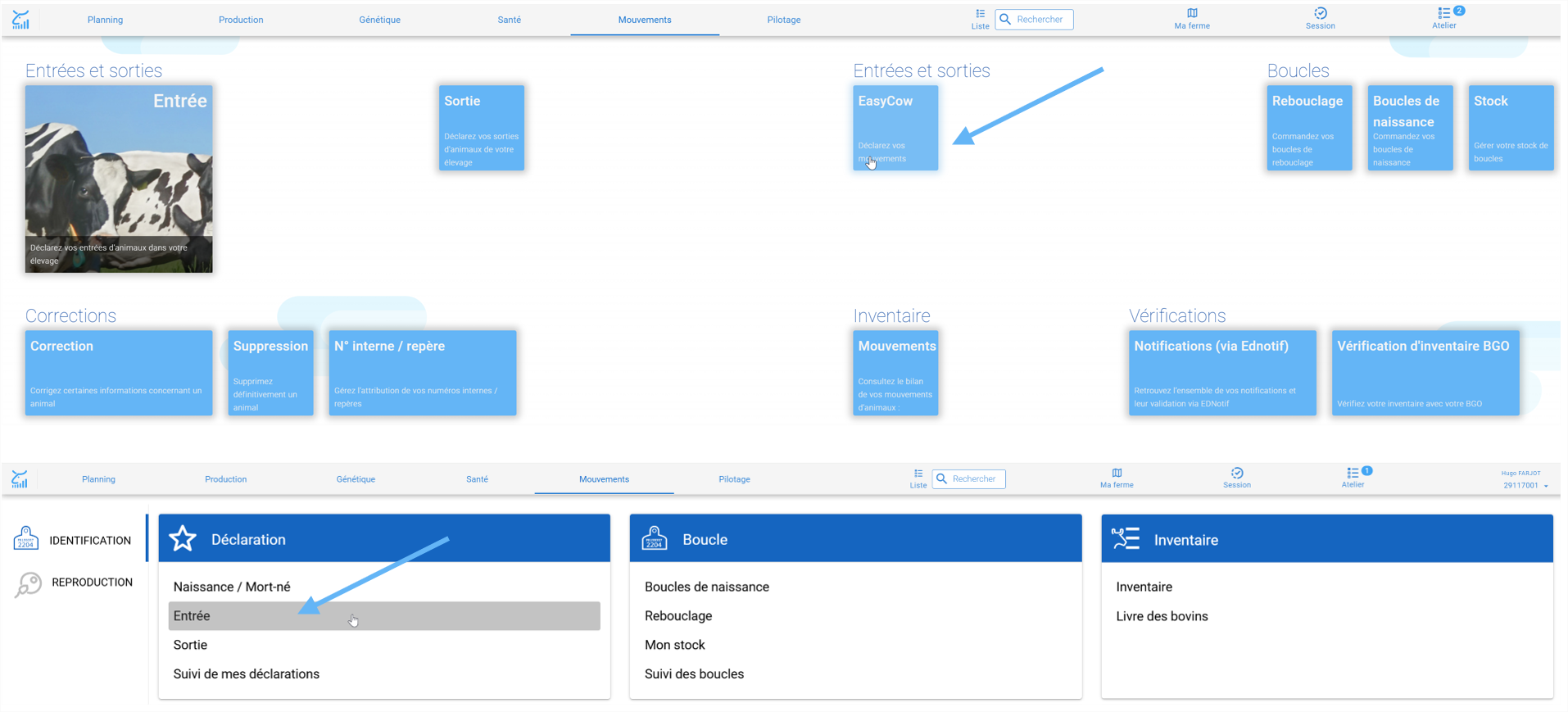1568x712 pixels.
Task: Click the Session icon in top bar
Action: (x=1320, y=19)
